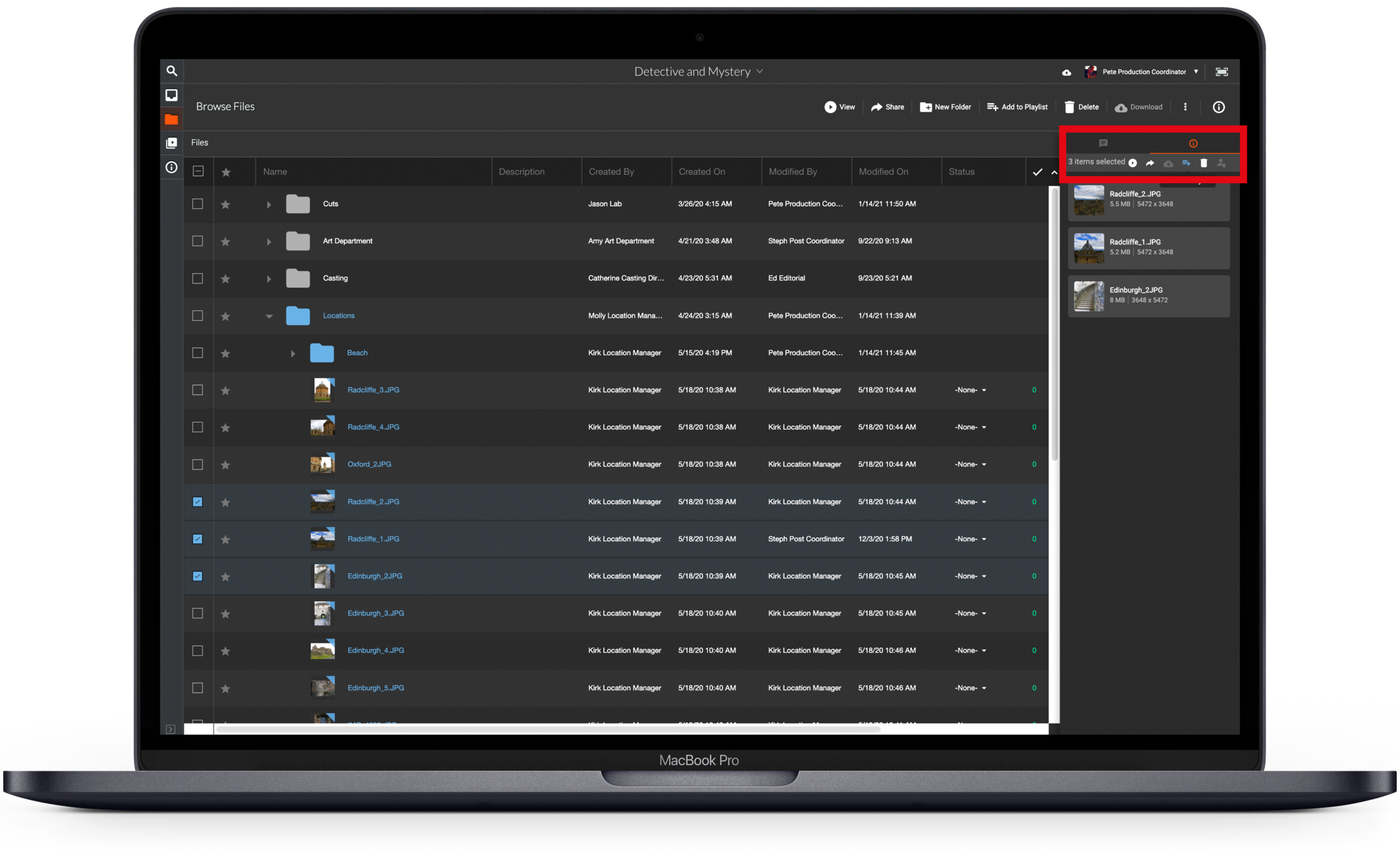Click the cloud upload icon in header

(1066, 72)
